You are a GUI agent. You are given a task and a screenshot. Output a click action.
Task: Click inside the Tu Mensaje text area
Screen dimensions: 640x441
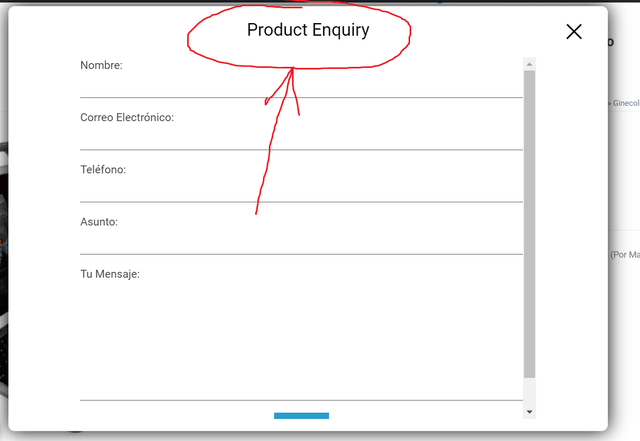coord(301,341)
